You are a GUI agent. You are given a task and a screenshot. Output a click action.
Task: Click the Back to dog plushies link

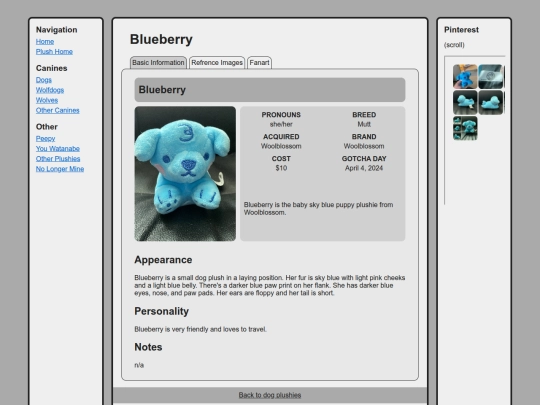[x=270, y=395]
